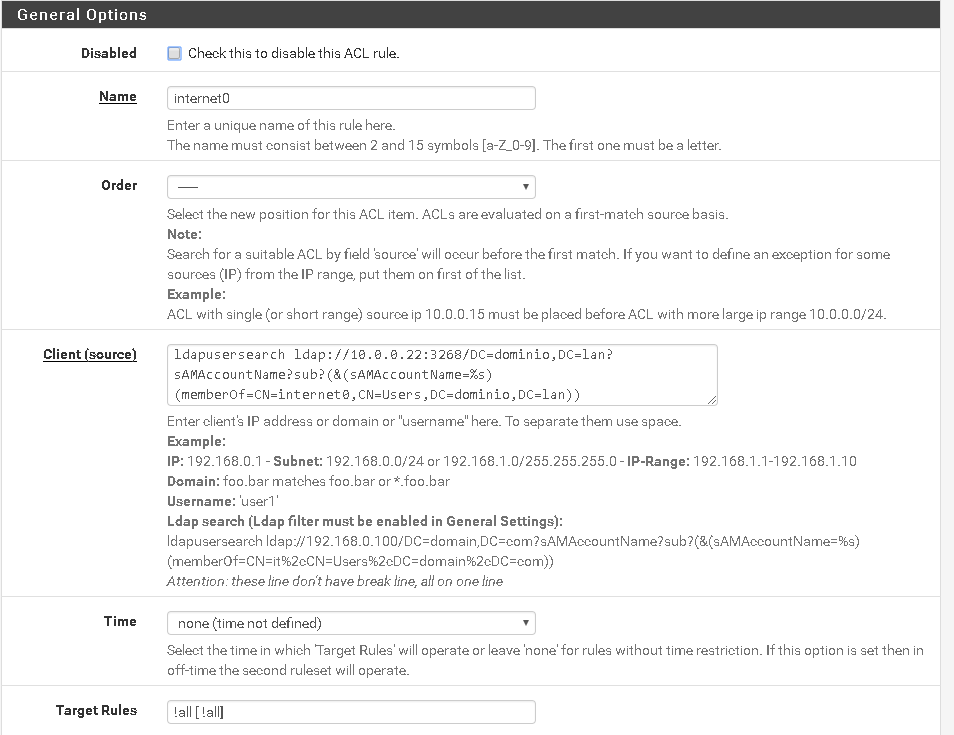
Task: Click the 'Check this to disable this ACL rule' label
Action: pyautogui.click(x=293, y=54)
